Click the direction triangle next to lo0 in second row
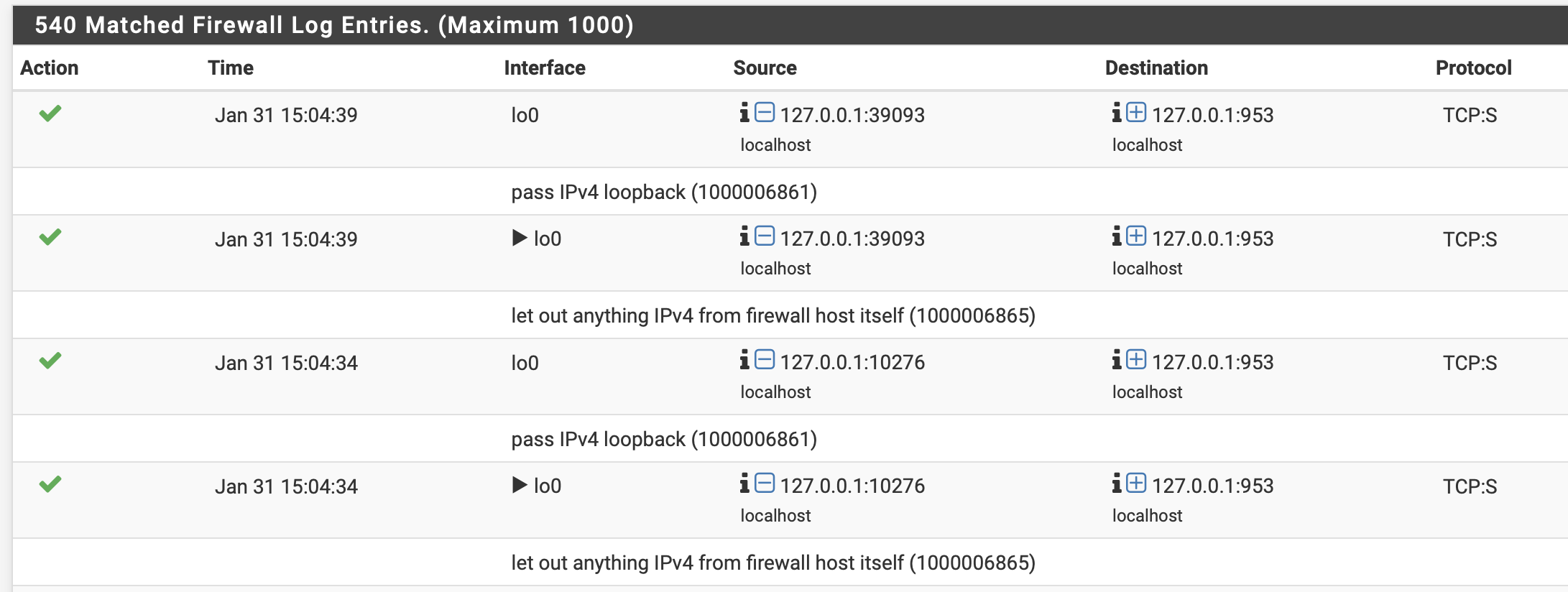Screen dimensions: 1568x592 pyautogui.click(x=520, y=238)
